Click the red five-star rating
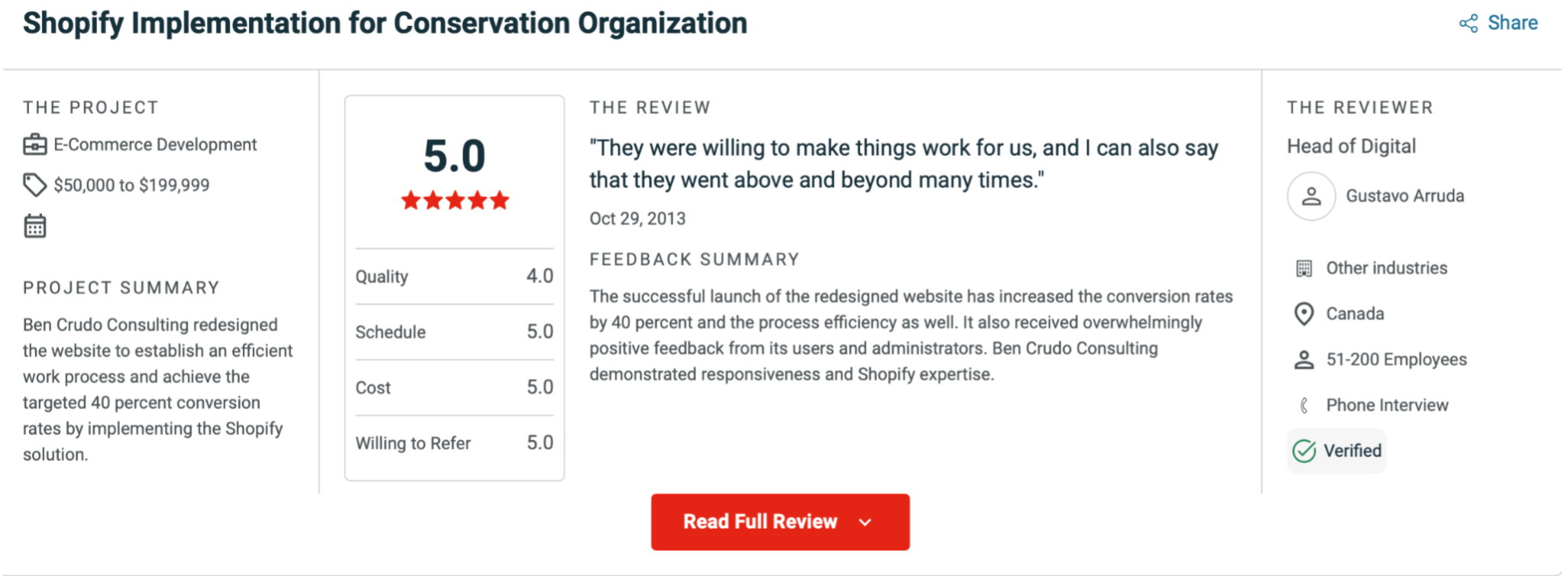The width and height of the screenshot is (1568, 576). (x=455, y=201)
